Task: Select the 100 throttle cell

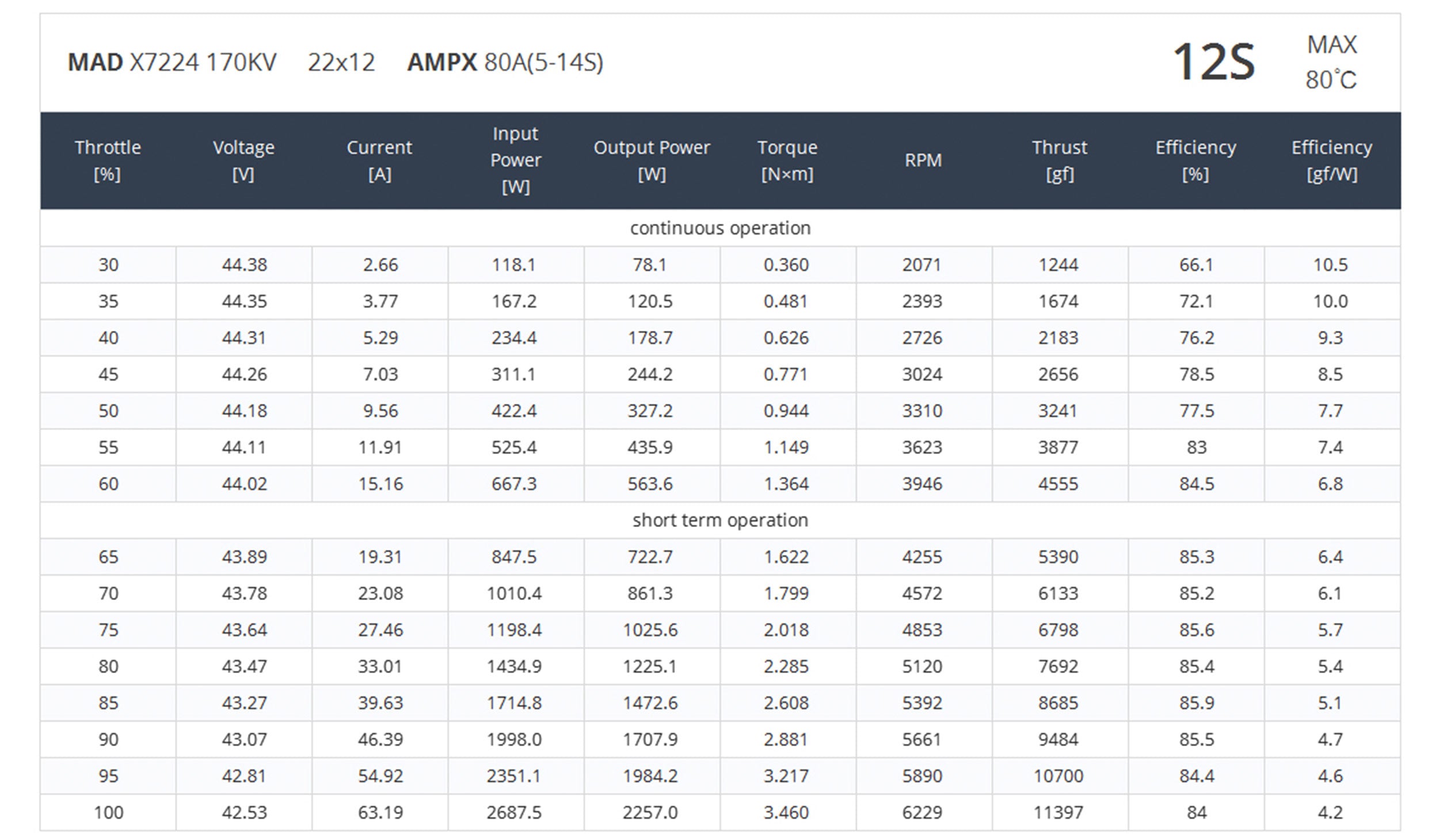Action: pyautogui.click(x=108, y=812)
